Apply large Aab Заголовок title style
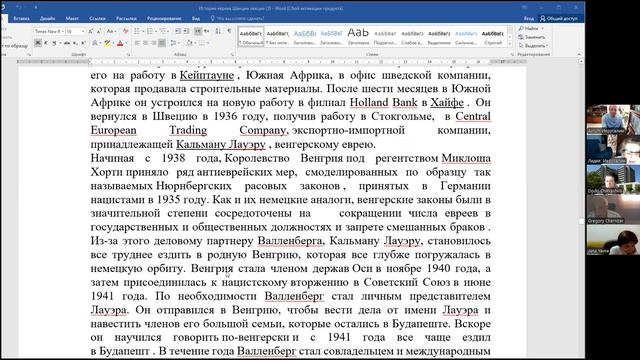Image resolution: width=640 pixels, height=360 pixels. click(x=358, y=37)
